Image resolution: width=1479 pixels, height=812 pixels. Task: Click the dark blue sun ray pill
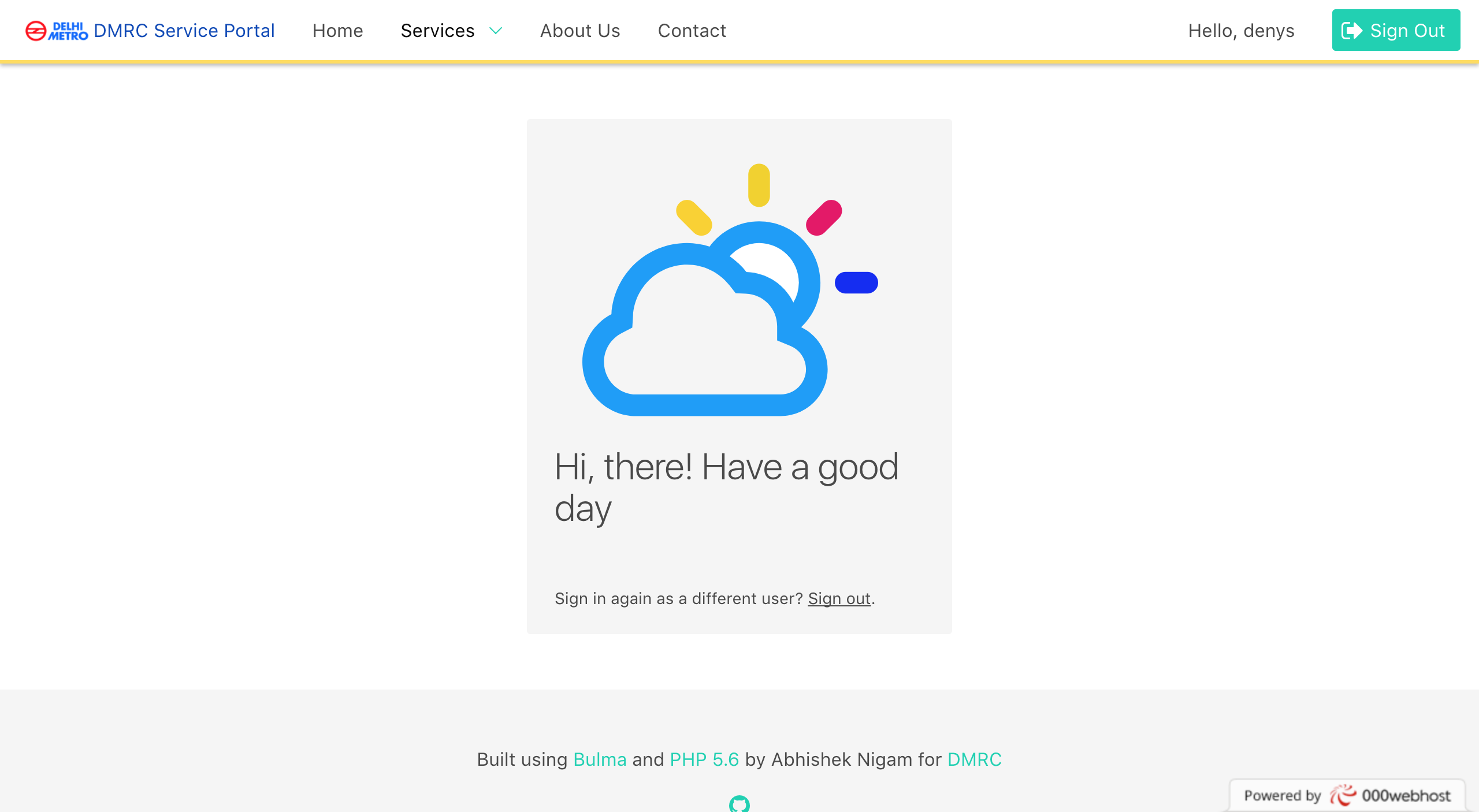coord(856,283)
